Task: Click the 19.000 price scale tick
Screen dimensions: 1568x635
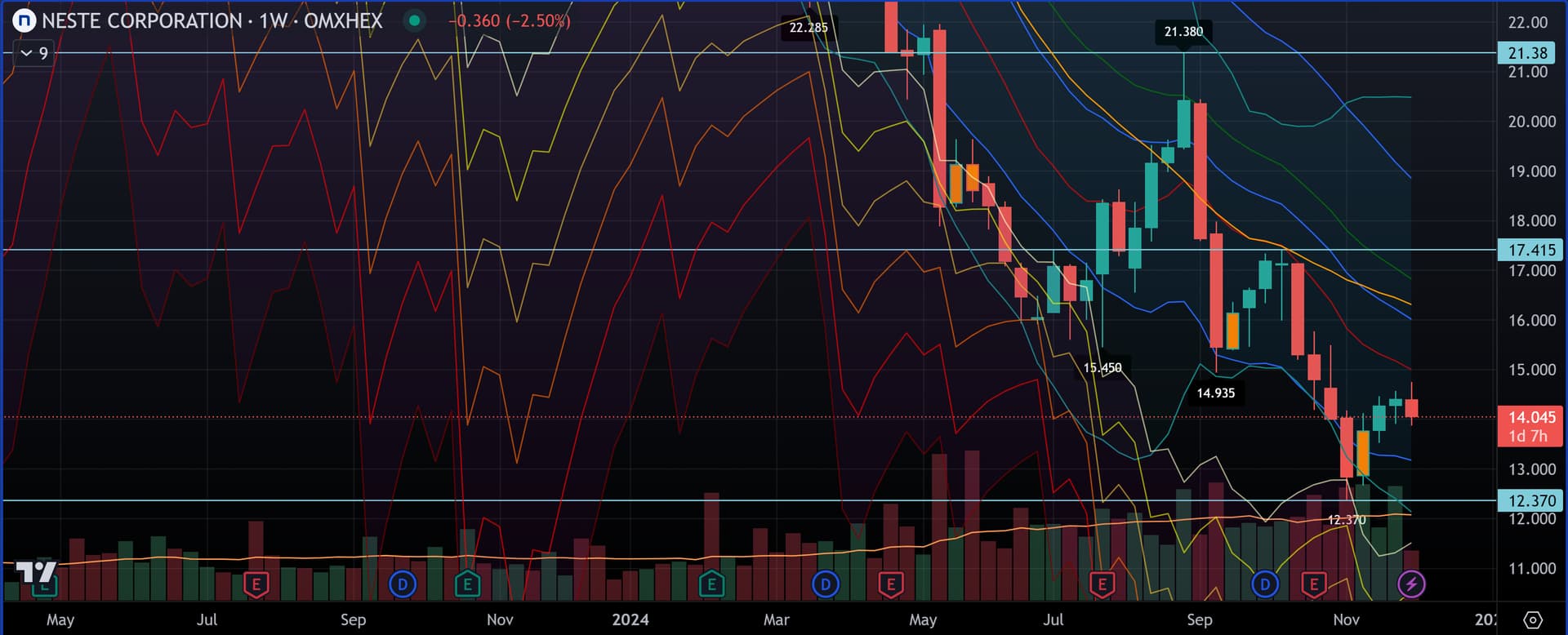Action: tap(1531, 171)
